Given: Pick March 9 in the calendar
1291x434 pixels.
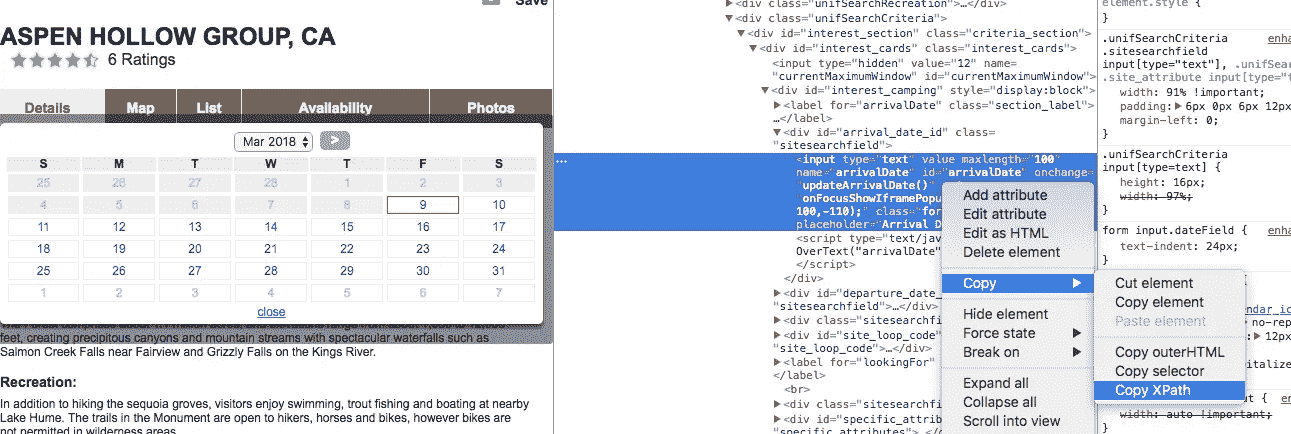Looking at the screenshot, I should (423, 205).
